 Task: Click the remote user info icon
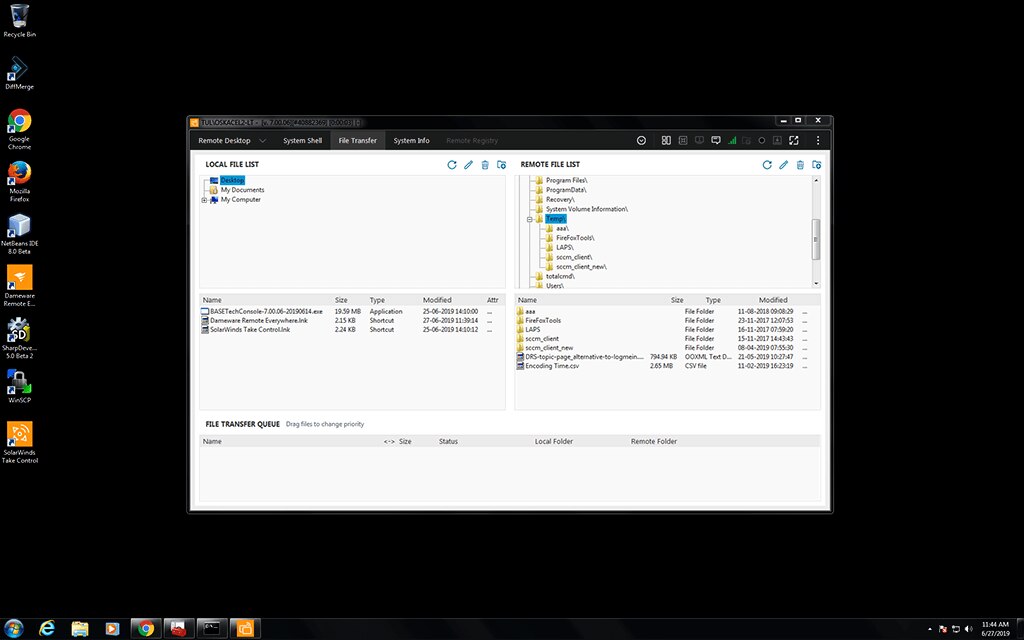coord(778,140)
